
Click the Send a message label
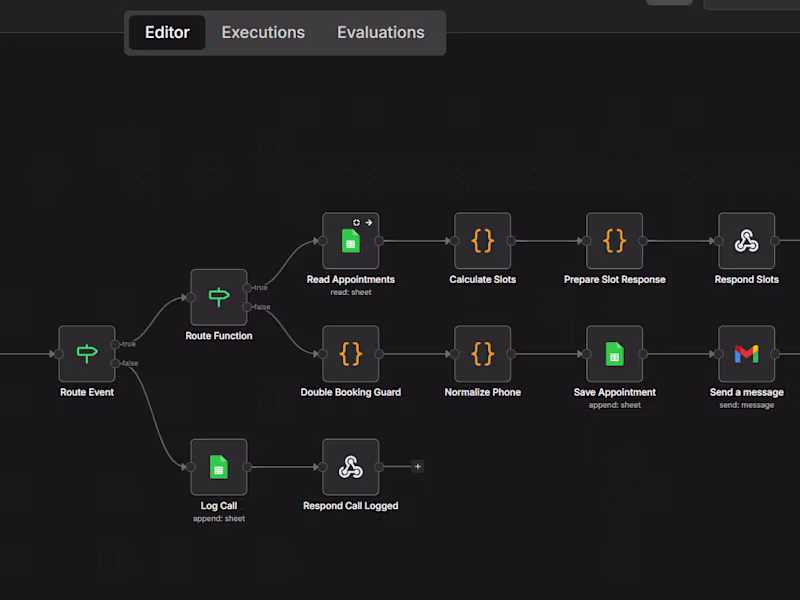pos(746,392)
